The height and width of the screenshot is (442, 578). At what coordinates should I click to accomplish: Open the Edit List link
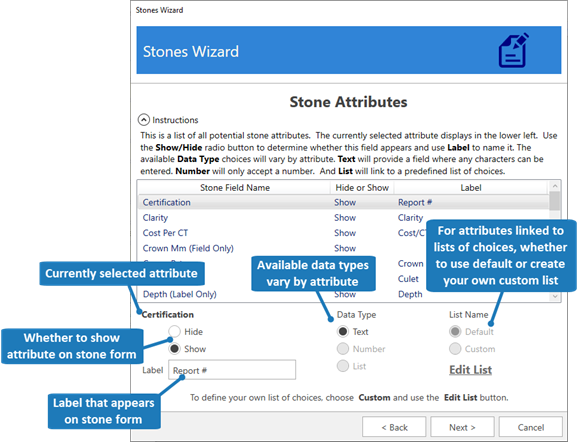click(470, 370)
